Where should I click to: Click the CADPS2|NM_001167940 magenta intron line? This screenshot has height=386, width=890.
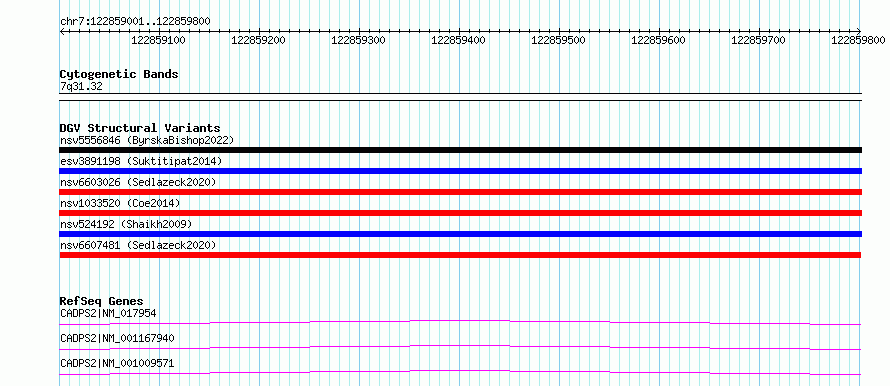(x=460, y=347)
